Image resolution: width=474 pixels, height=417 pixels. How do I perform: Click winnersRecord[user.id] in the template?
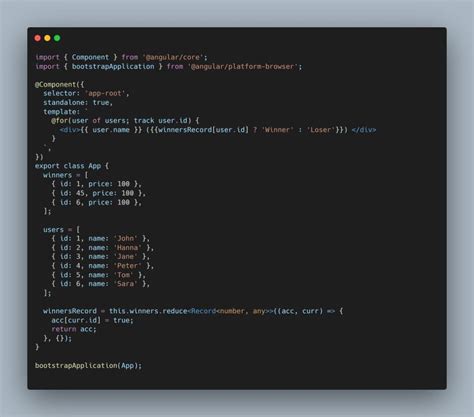pos(204,130)
